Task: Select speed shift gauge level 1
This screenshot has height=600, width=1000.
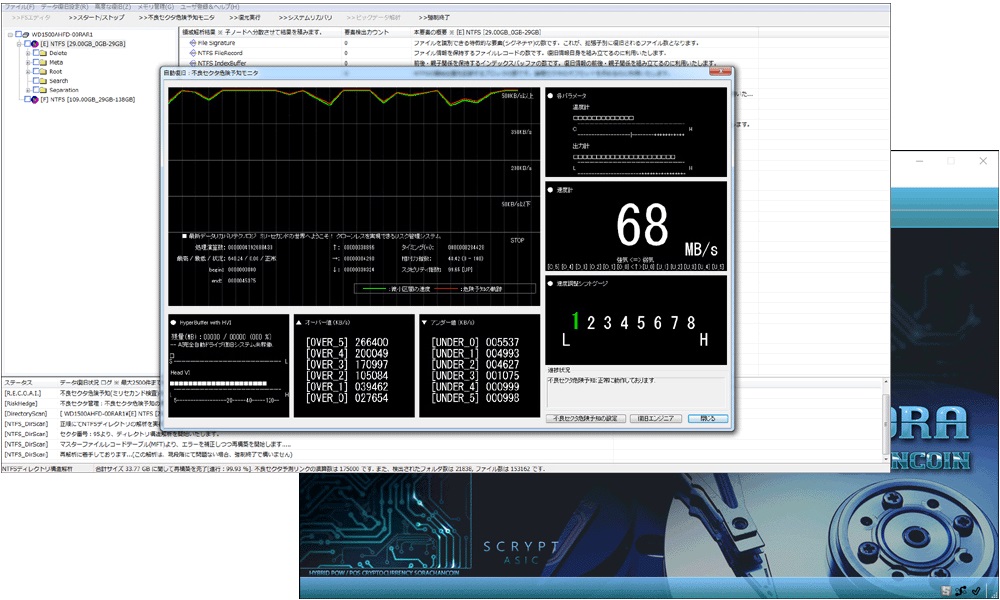Action: pos(575,321)
